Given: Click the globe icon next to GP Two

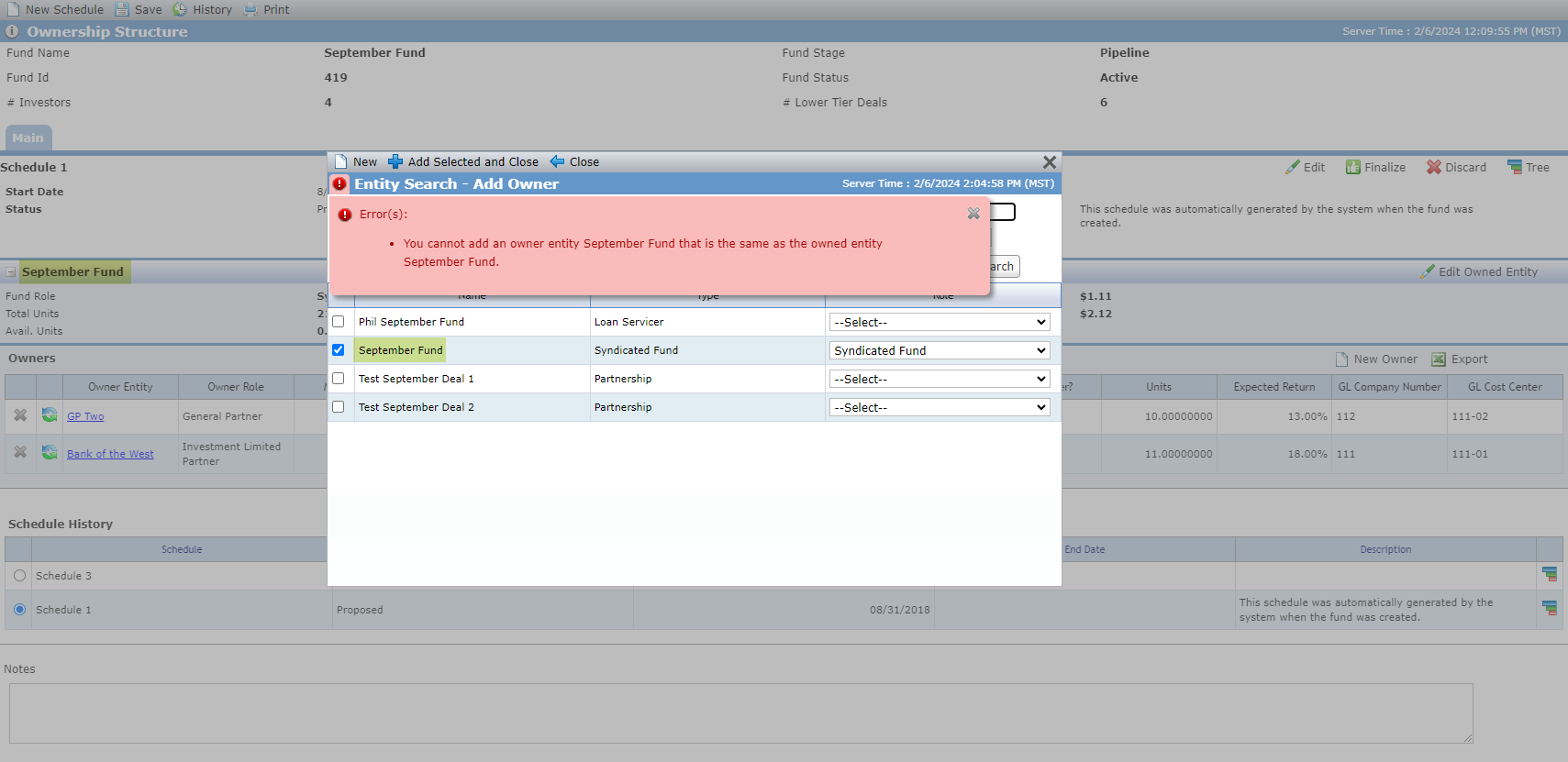Looking at the screenshot, I should [x=50, y=415].
